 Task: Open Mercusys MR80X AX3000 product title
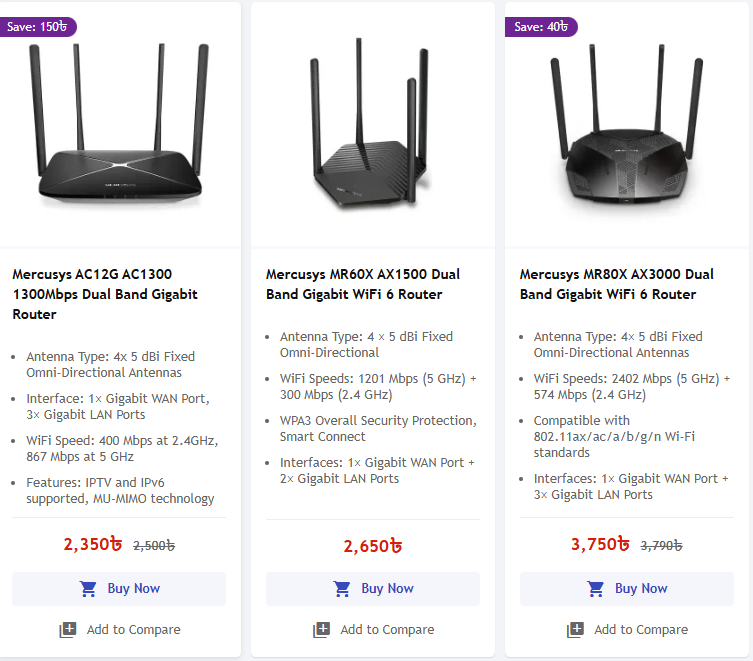pyautogui.click(x=617, y=284)
